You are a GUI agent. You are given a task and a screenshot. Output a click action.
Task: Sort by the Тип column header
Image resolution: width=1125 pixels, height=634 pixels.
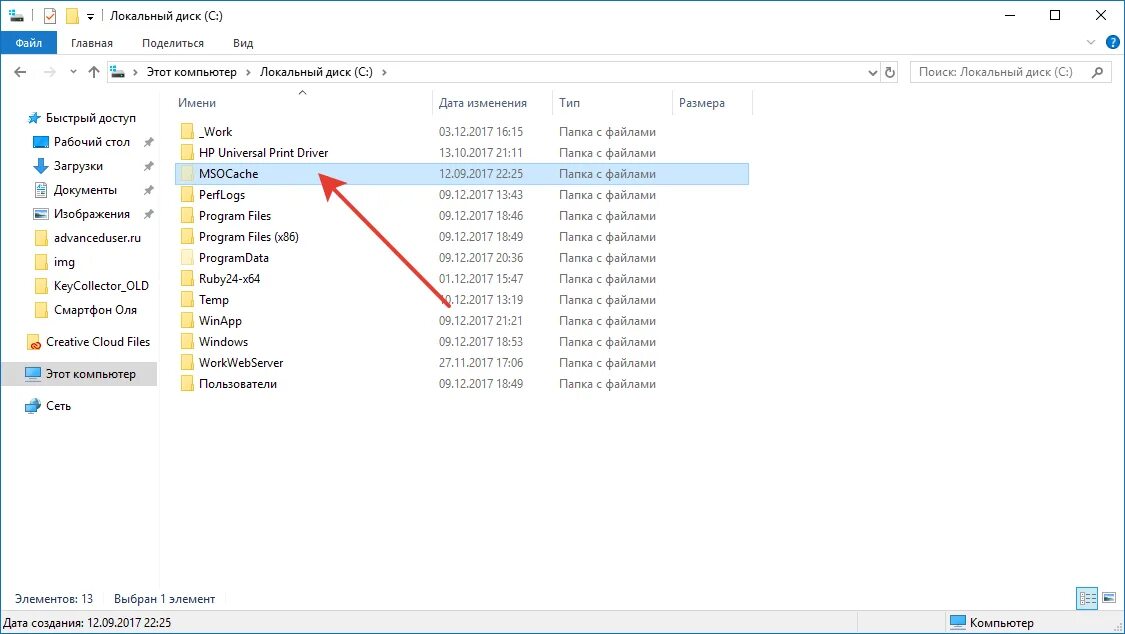[x=612, y=103]
